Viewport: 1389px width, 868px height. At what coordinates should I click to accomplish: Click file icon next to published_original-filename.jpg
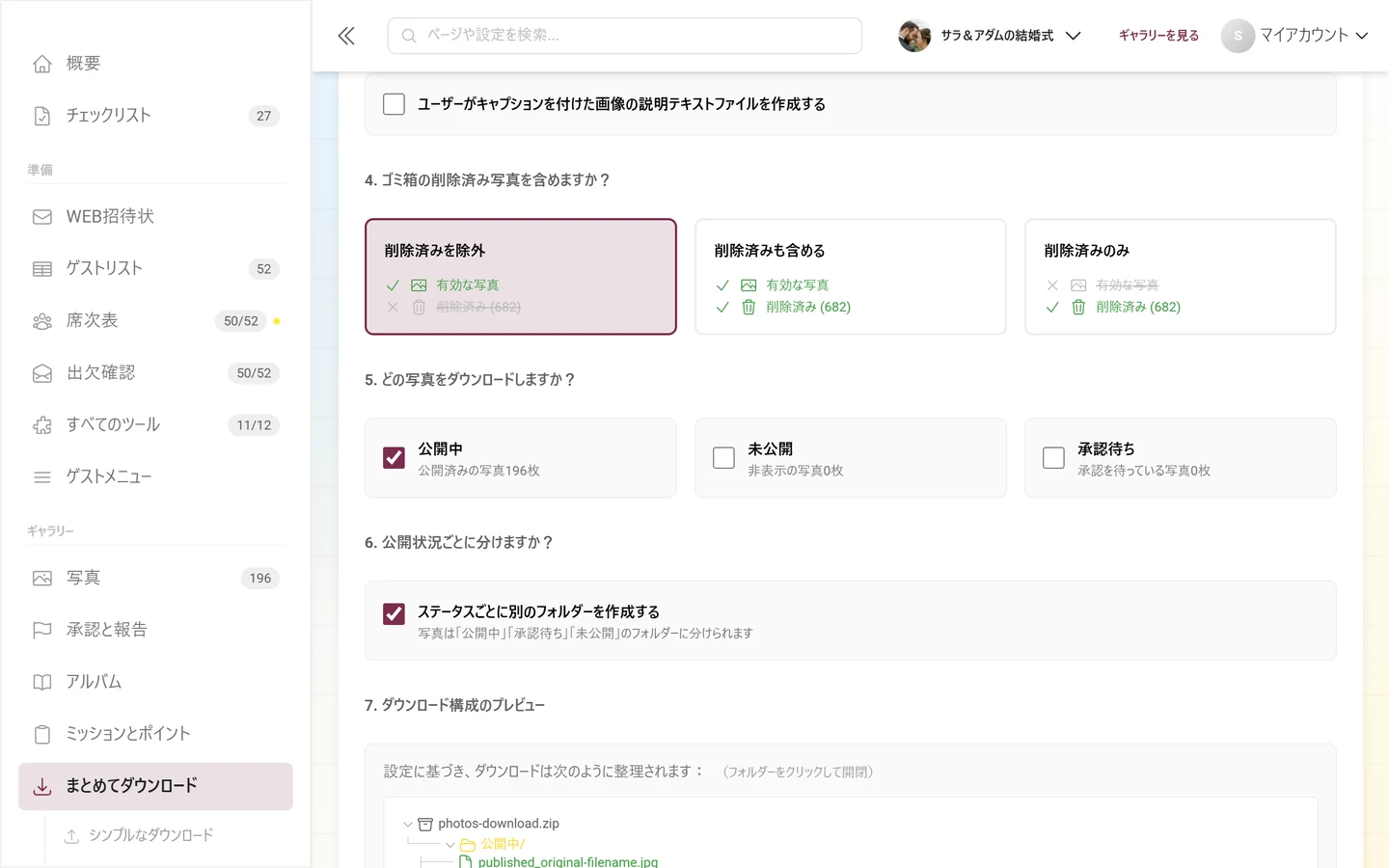[466, 862]
